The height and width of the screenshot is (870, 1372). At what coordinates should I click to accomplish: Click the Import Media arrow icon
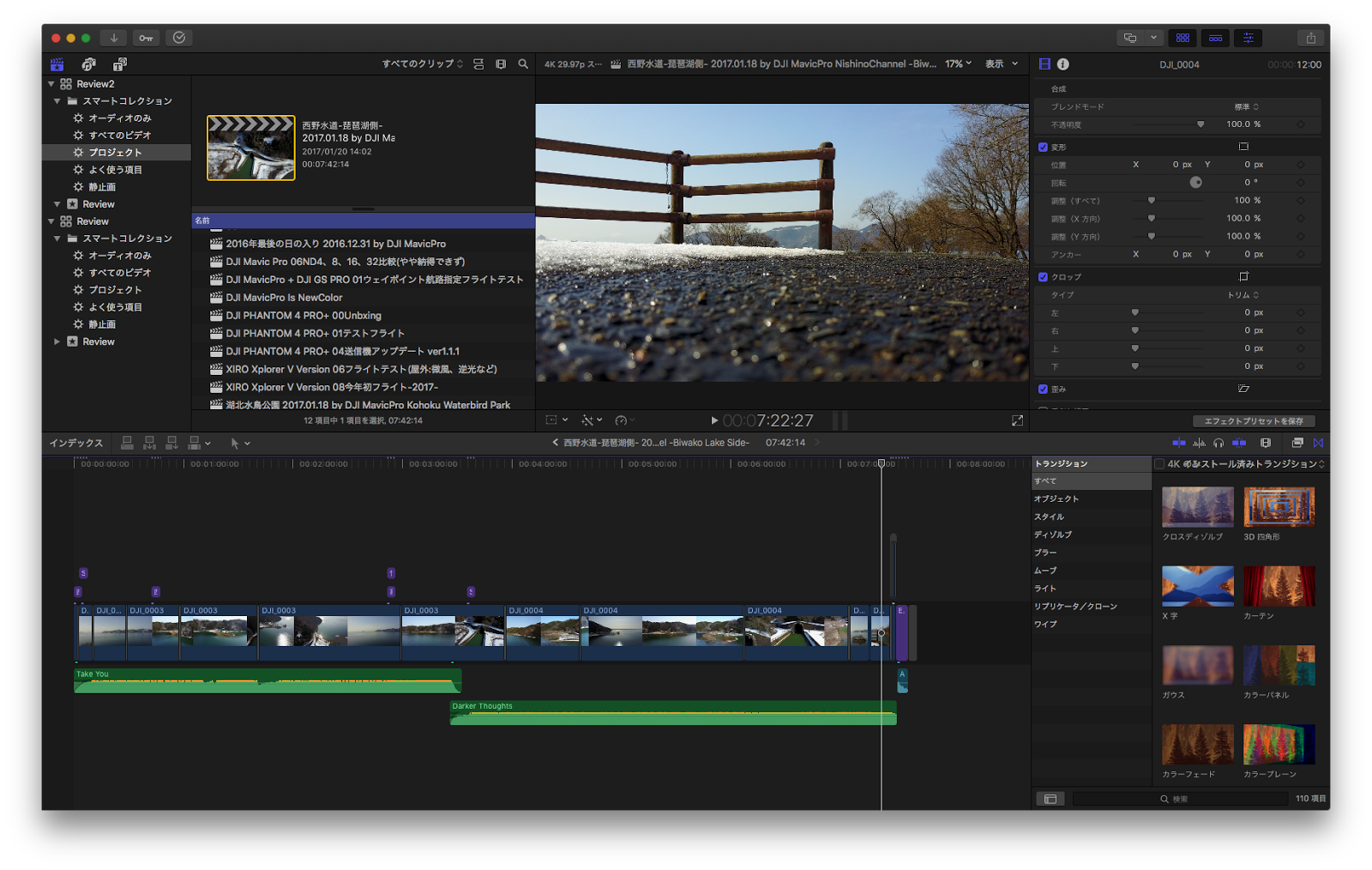coord(113,38)
